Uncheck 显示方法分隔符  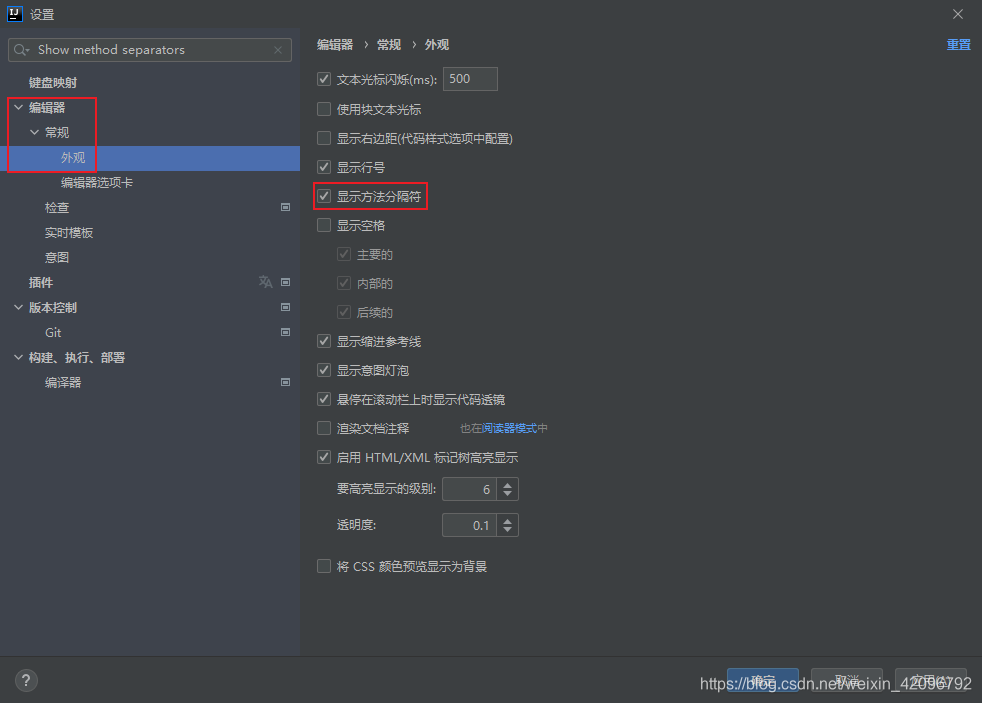pyautogui.click(x=324, y=195)
